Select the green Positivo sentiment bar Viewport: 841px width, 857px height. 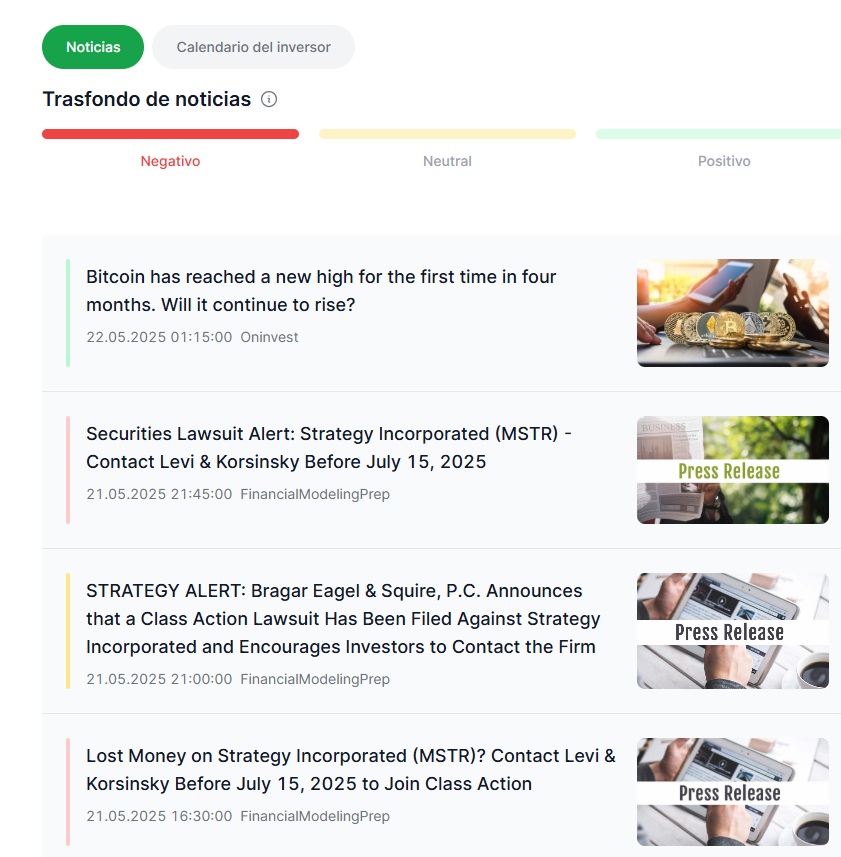tap(719, 134)
